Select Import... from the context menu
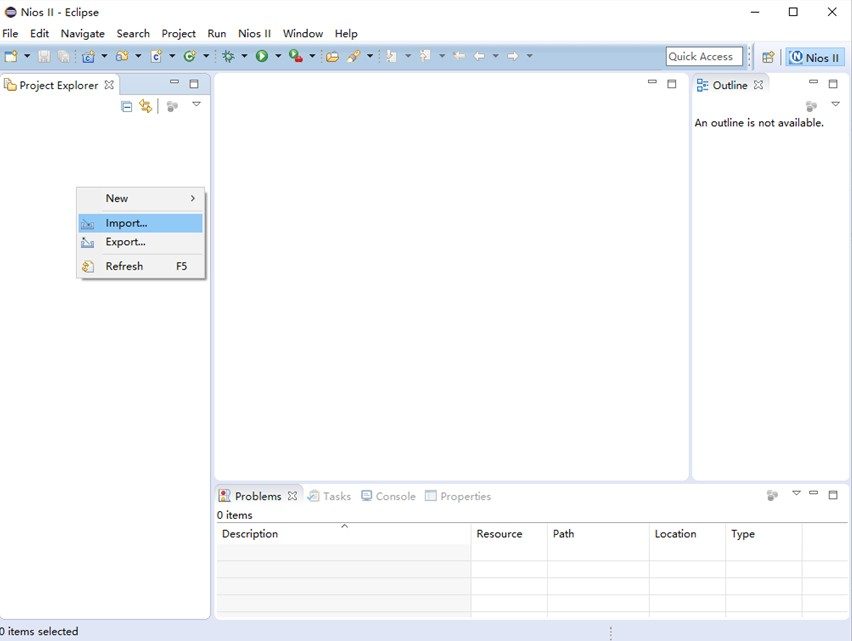Screen dimensions: 852x641 pyautogui.click(x=126, y=223)
